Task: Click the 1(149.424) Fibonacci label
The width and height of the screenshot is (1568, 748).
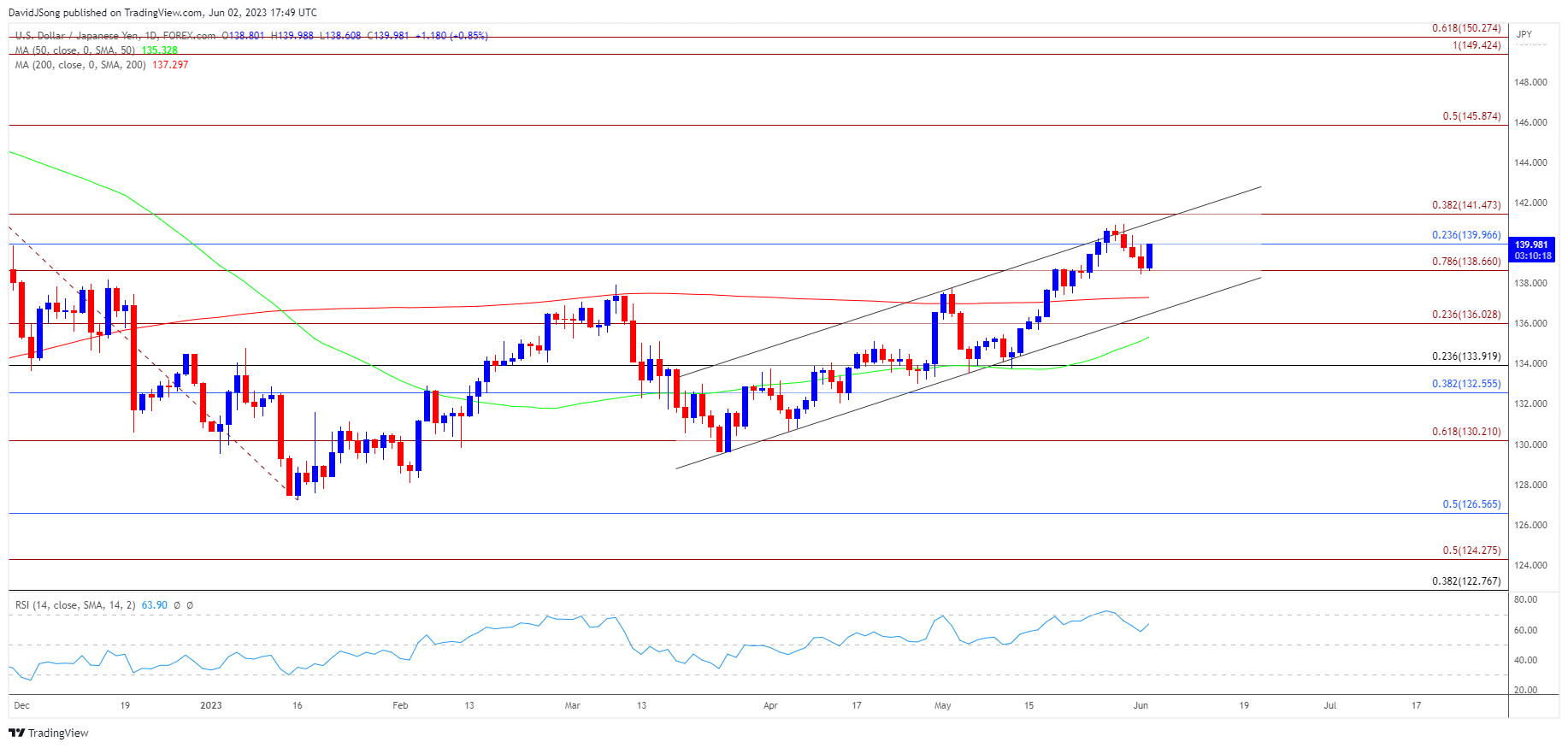Action: (1477, 45)
